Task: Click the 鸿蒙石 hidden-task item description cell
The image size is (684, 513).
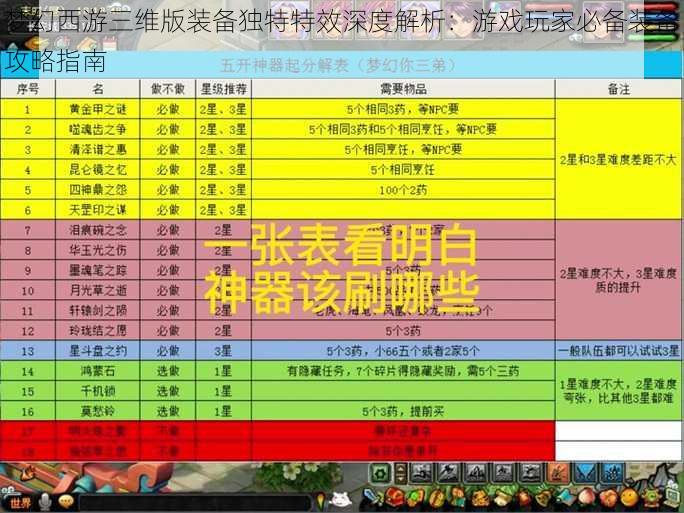Action: pos(403,371)
